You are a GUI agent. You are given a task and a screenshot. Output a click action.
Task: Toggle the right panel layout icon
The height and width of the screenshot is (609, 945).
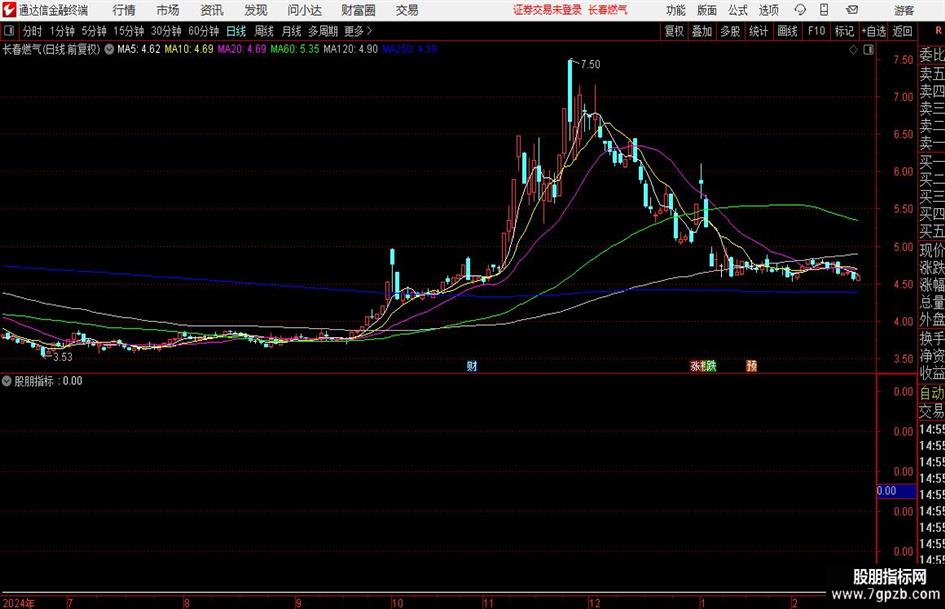(868, 50)
